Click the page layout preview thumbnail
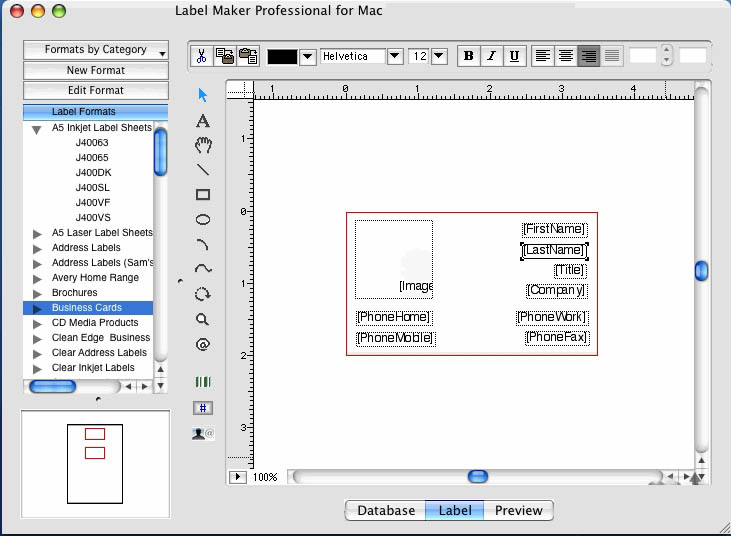 (95, 464)
